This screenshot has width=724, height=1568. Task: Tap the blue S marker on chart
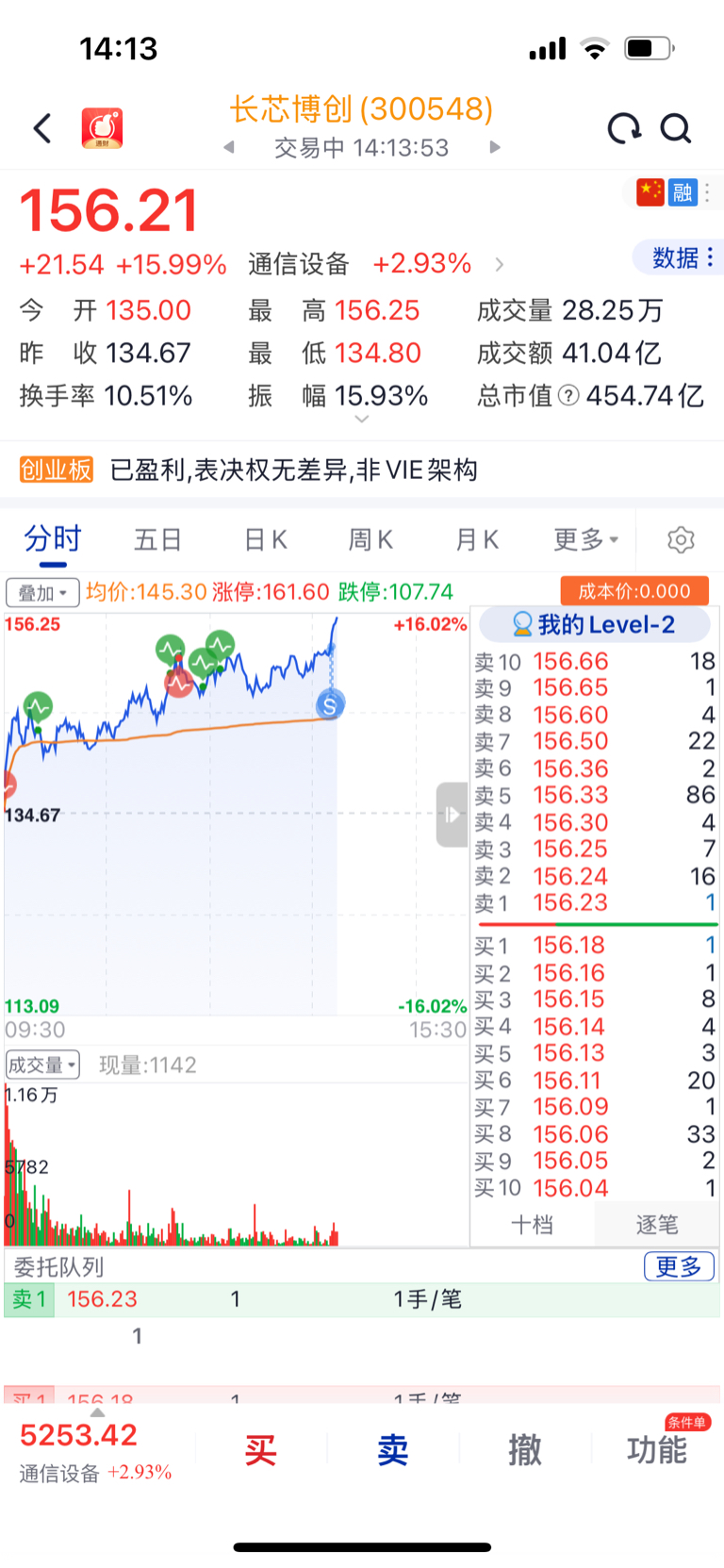329,703
